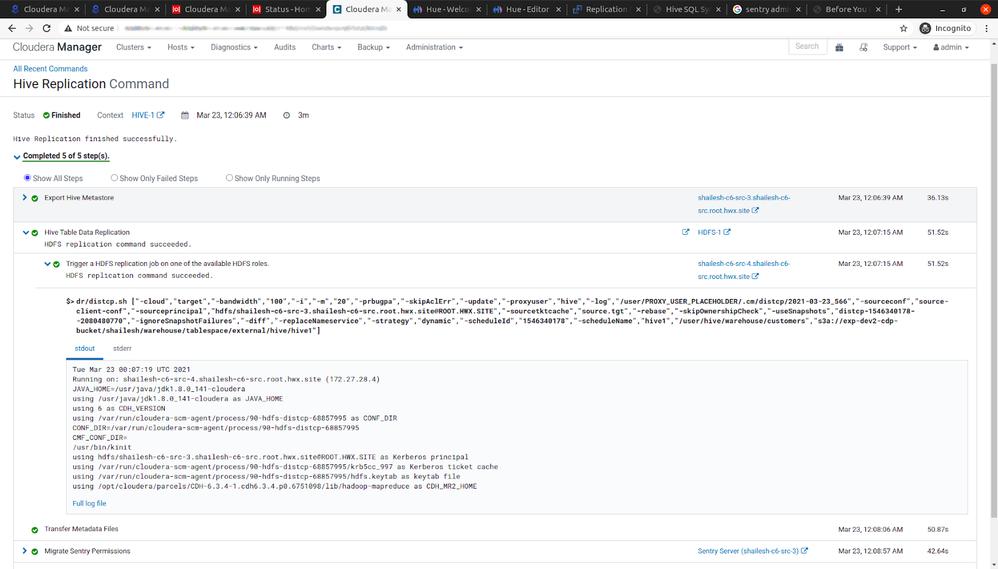Click the external link icon right of HDFS-1
This screenshot has width=998, height=569.
(727, 232)
